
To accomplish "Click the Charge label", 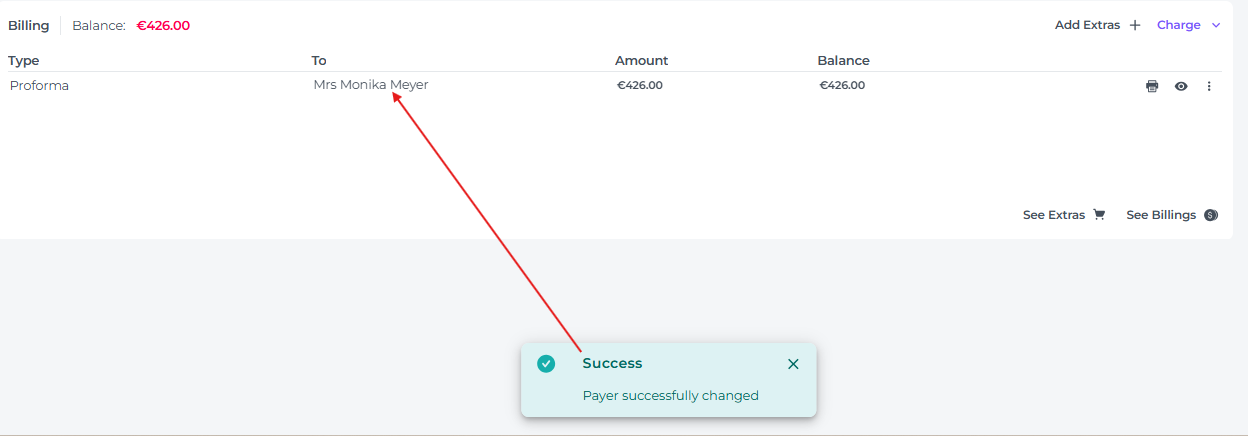I will click(1178, 25).
